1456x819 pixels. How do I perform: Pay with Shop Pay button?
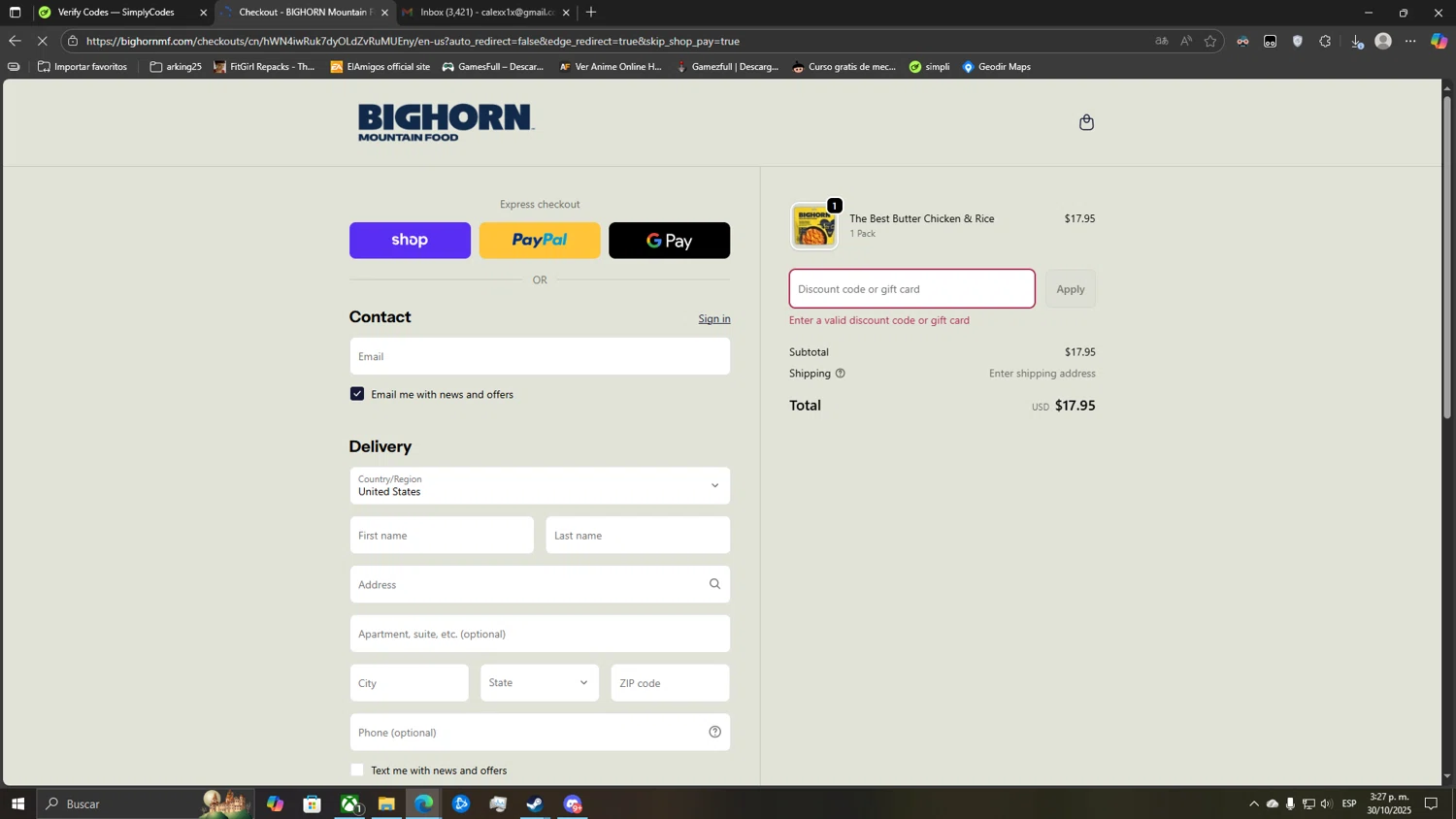pos(410,241)
